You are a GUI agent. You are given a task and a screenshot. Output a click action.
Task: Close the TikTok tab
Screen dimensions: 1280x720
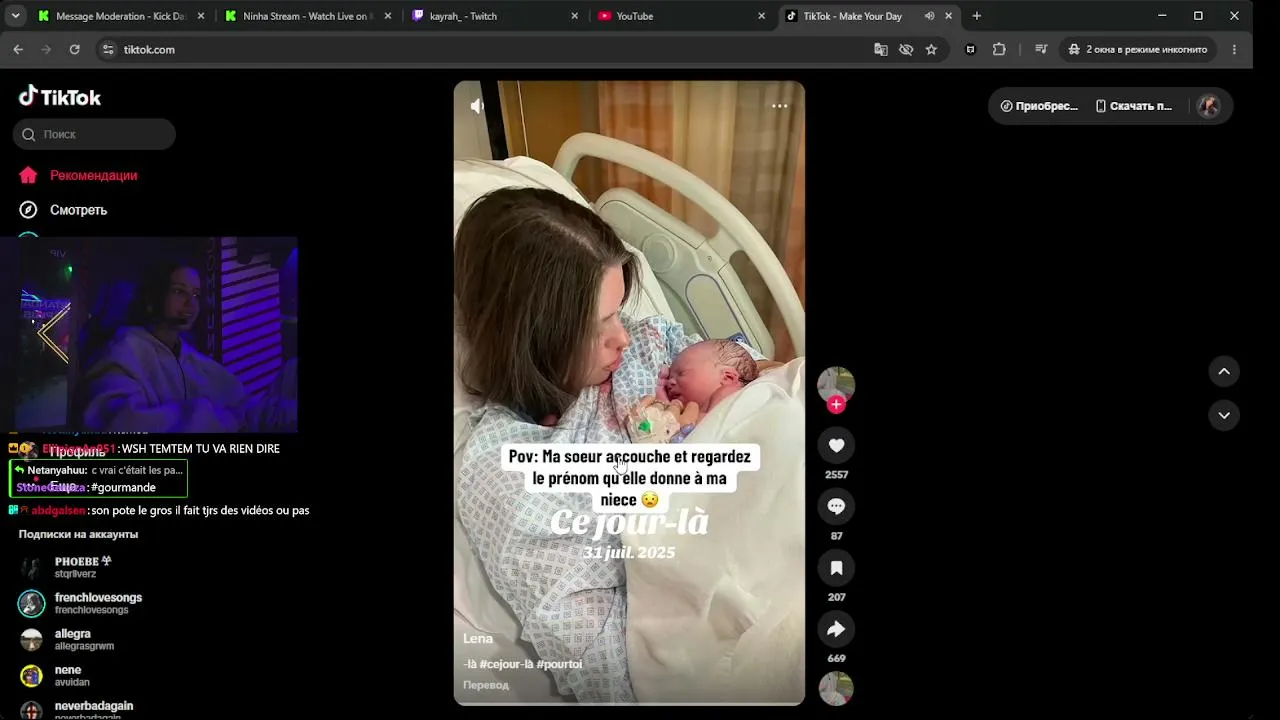(948, 16)
